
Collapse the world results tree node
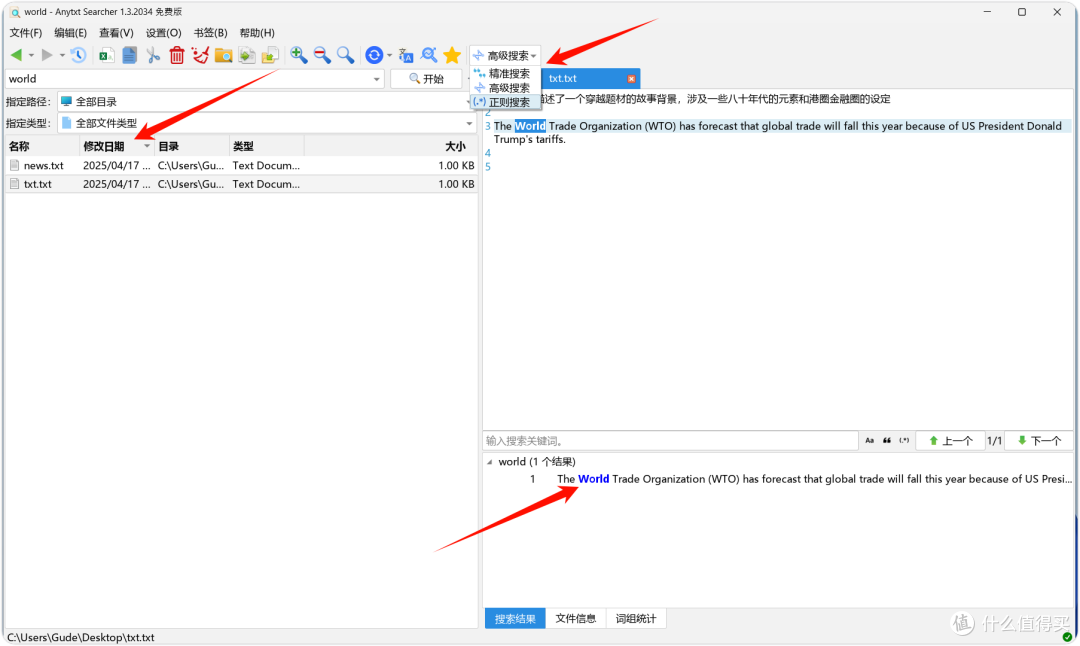(490, 462)
